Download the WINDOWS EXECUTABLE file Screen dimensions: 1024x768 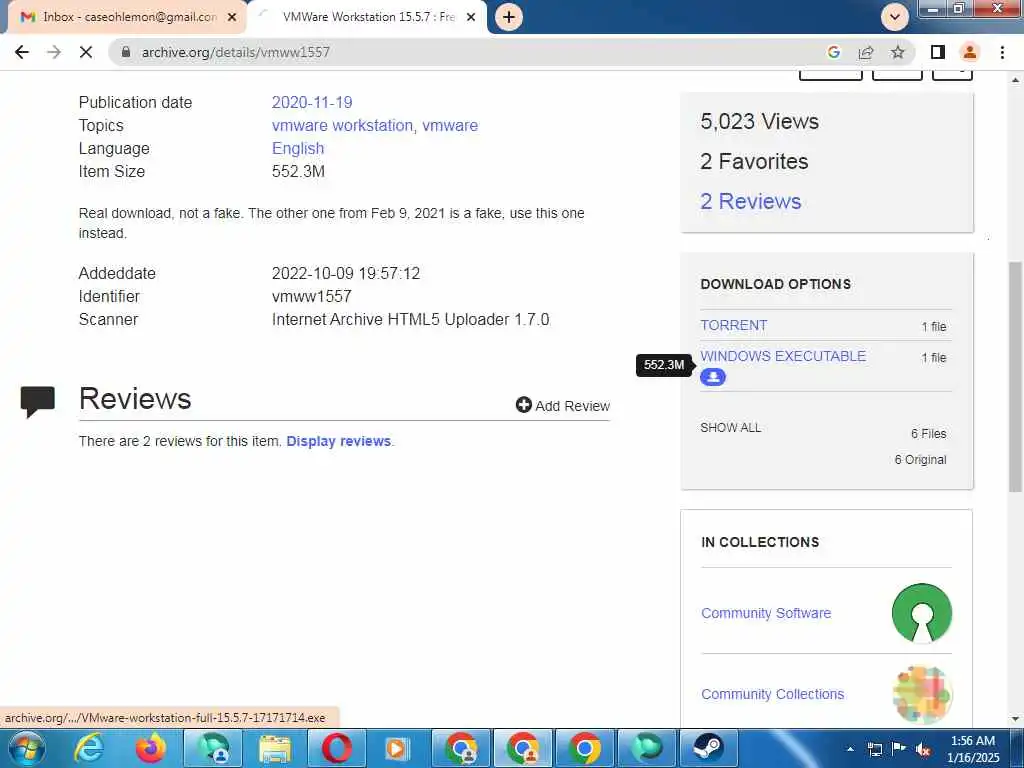coord(783,356)
